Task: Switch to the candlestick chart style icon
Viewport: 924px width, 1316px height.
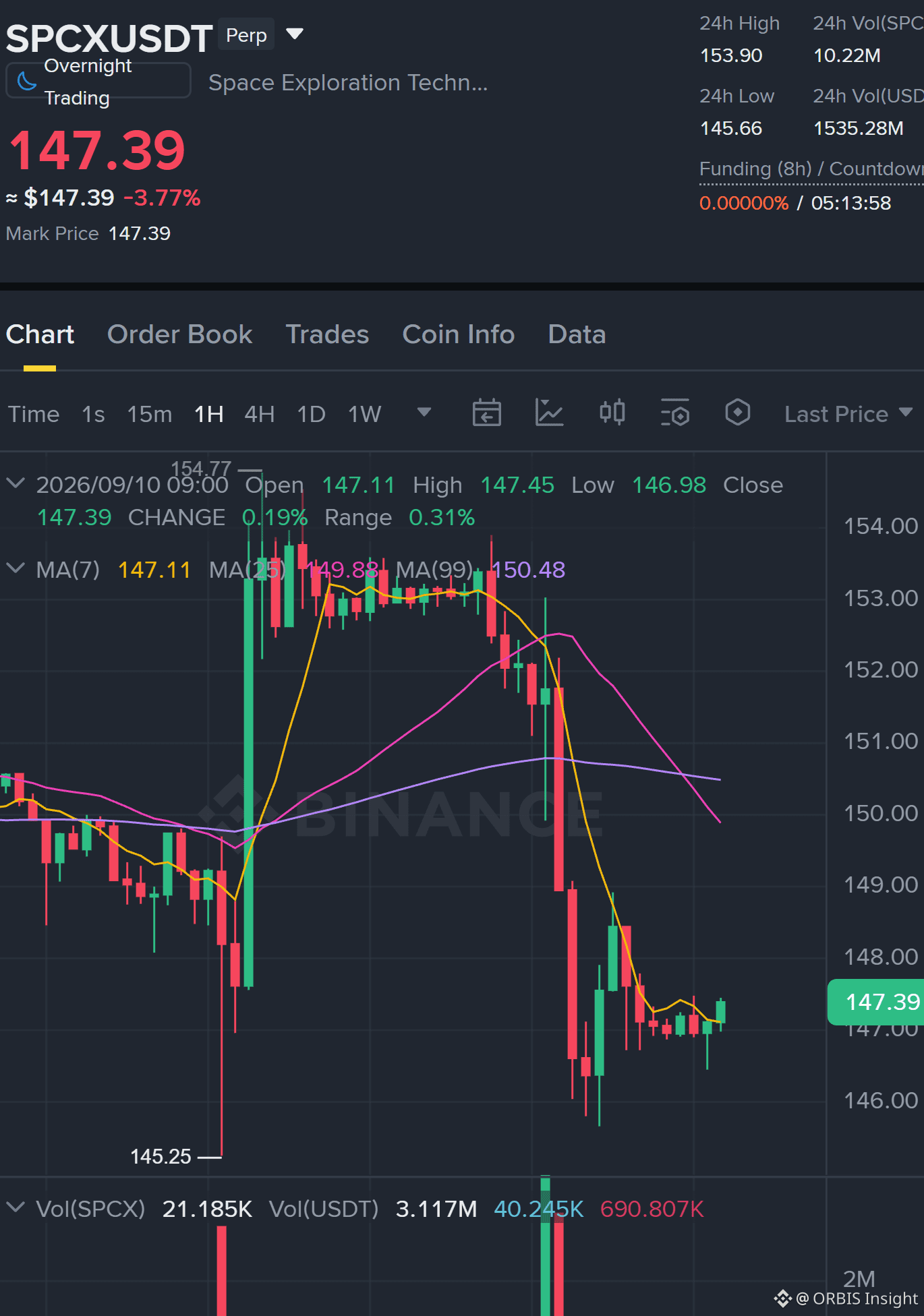Action: 612,412
